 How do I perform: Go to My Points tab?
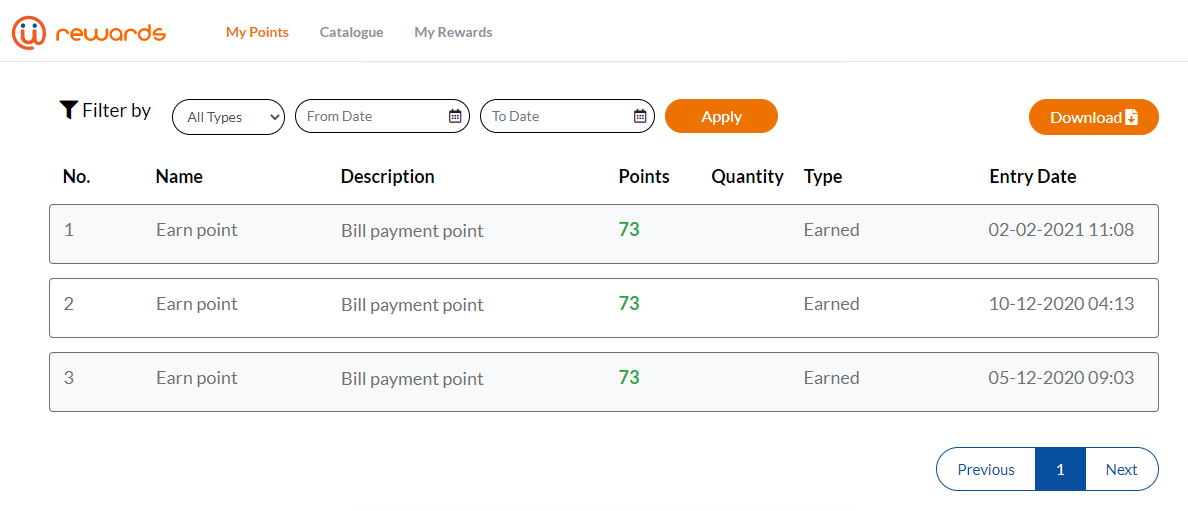tap(257, 33)
